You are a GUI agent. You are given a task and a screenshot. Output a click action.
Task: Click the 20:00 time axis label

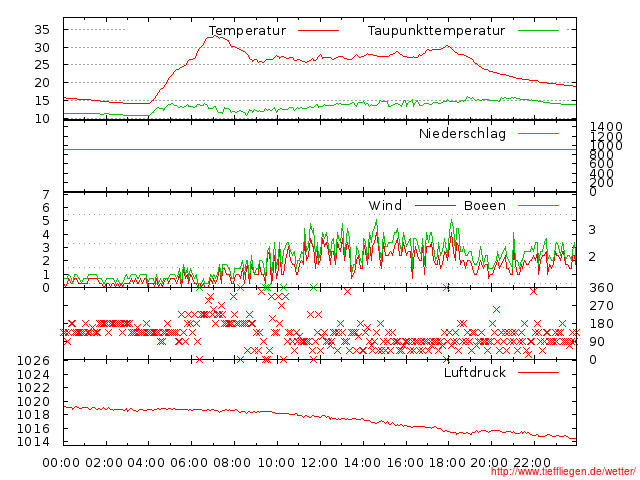pos(489,463)
